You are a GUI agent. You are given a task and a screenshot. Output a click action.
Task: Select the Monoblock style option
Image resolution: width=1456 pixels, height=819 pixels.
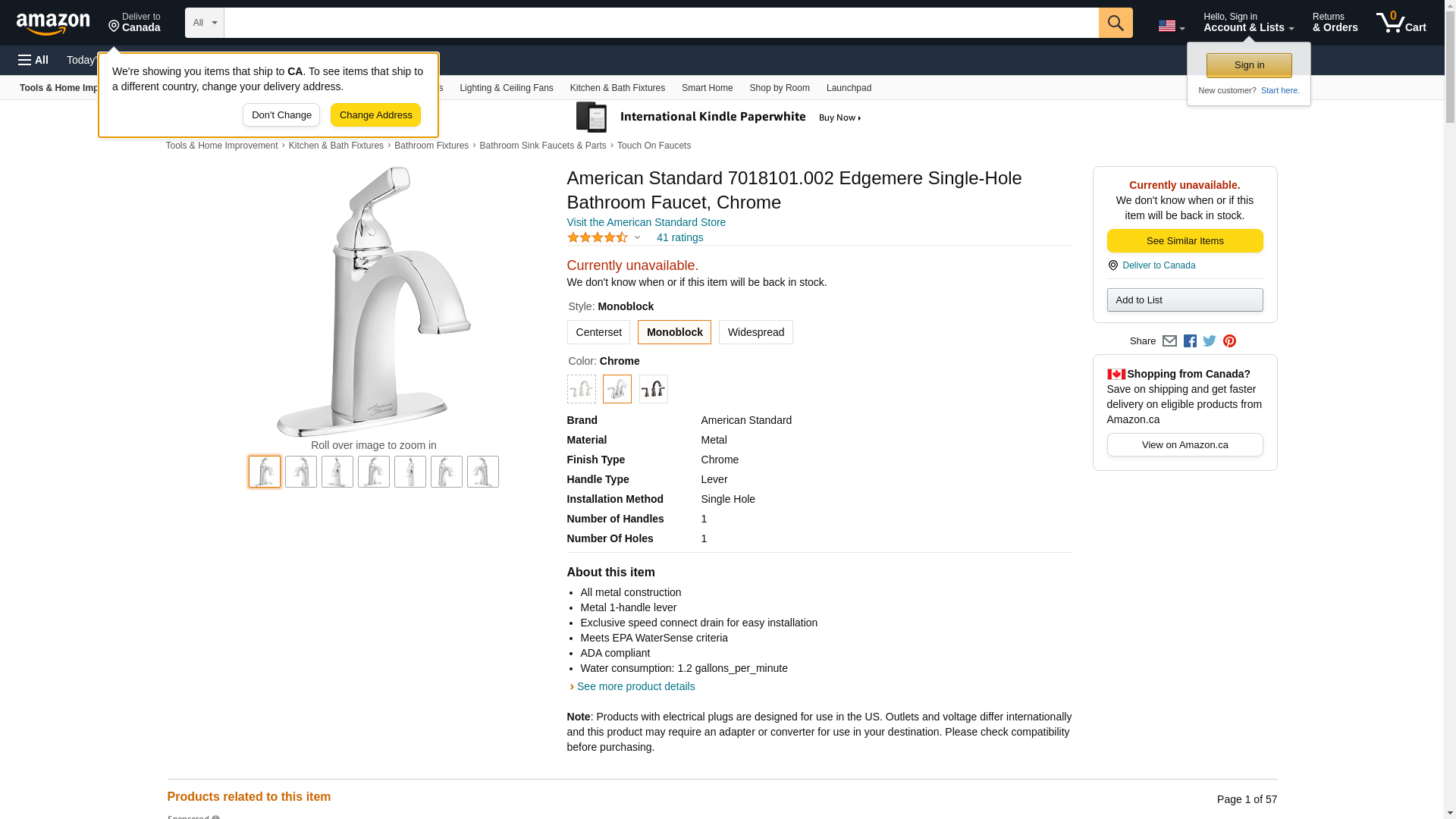pos(674,332)
